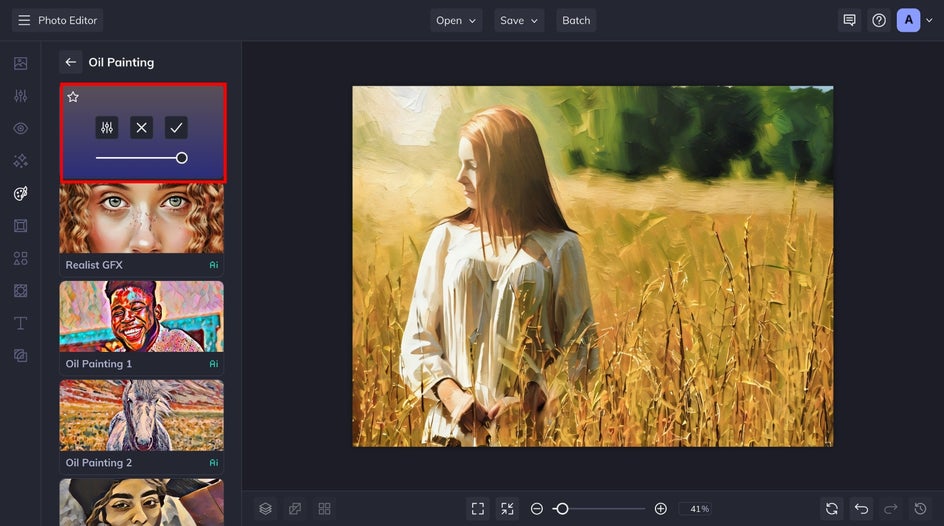Screen dimensions: 944x526
Task: Open effect settings sliders button
Action: [107, 128]
